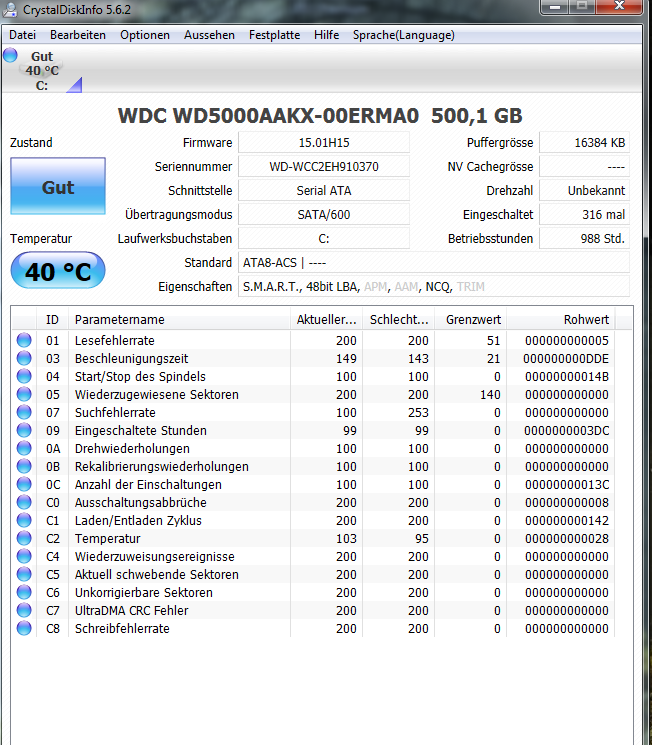Click the serial number field WD-WCC2EH910370
652x745 pixels.
click(324, 167)
